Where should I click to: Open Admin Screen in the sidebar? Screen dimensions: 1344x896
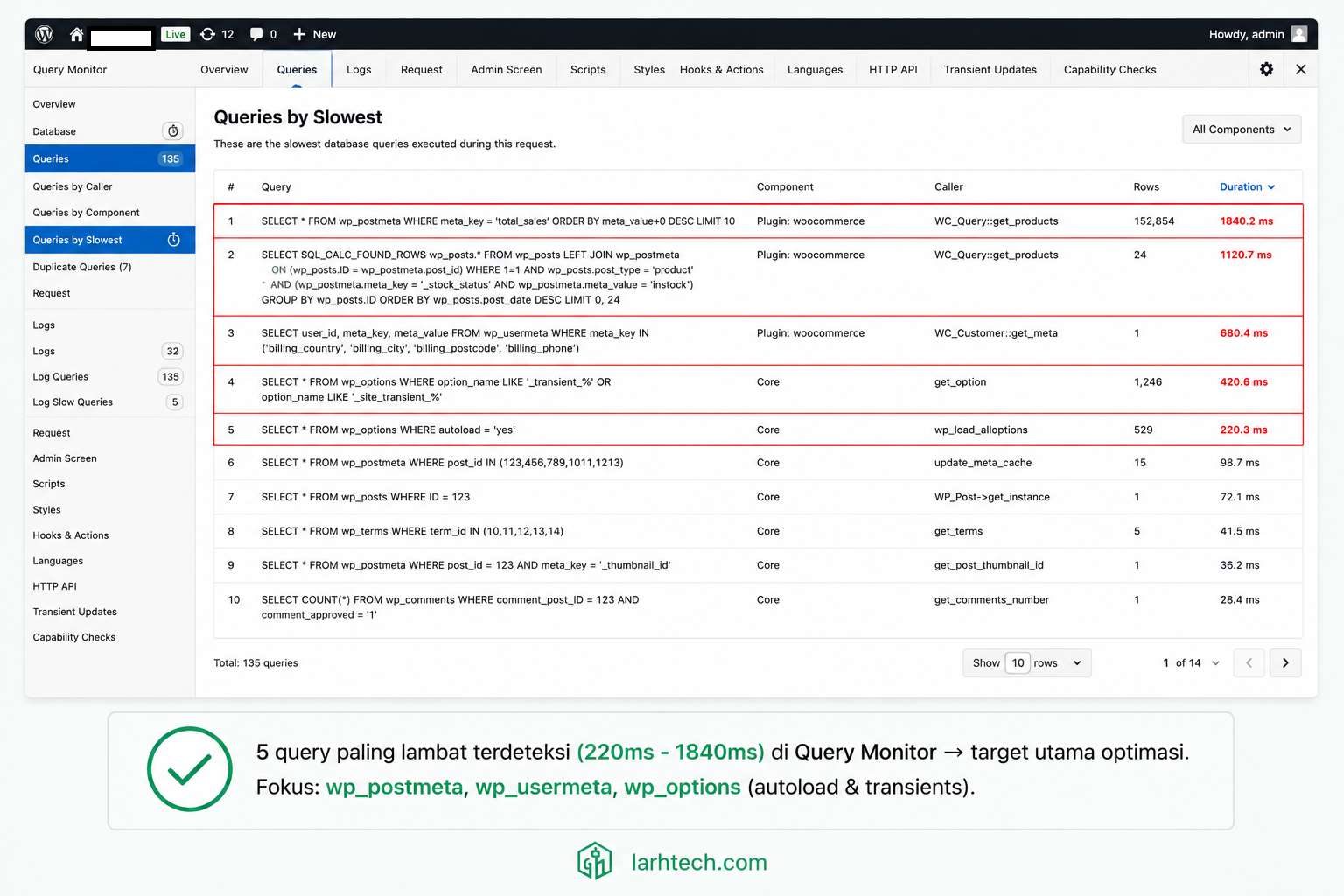[65, 458]
